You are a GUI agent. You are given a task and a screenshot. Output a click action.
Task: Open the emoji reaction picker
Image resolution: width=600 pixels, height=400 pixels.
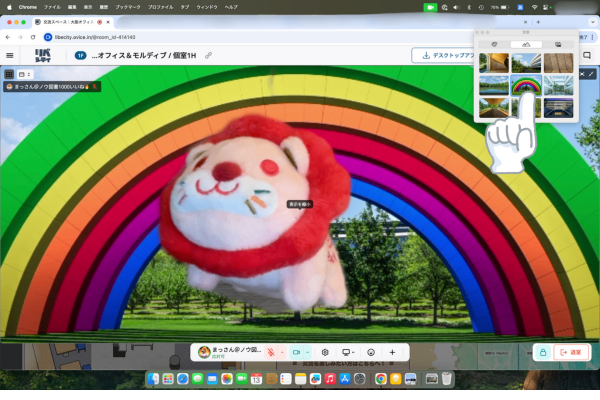point(371,352)
